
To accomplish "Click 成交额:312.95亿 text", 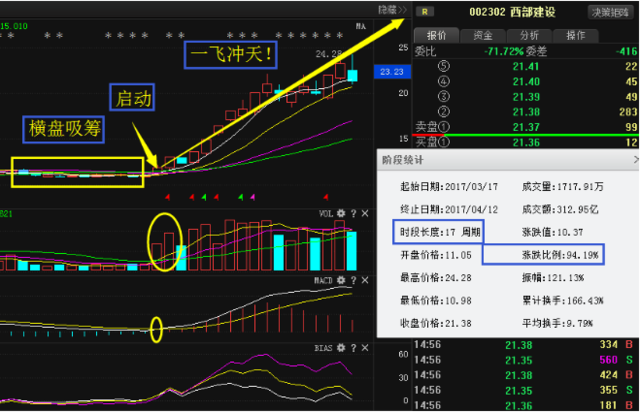I will click(x=560, y=210).
